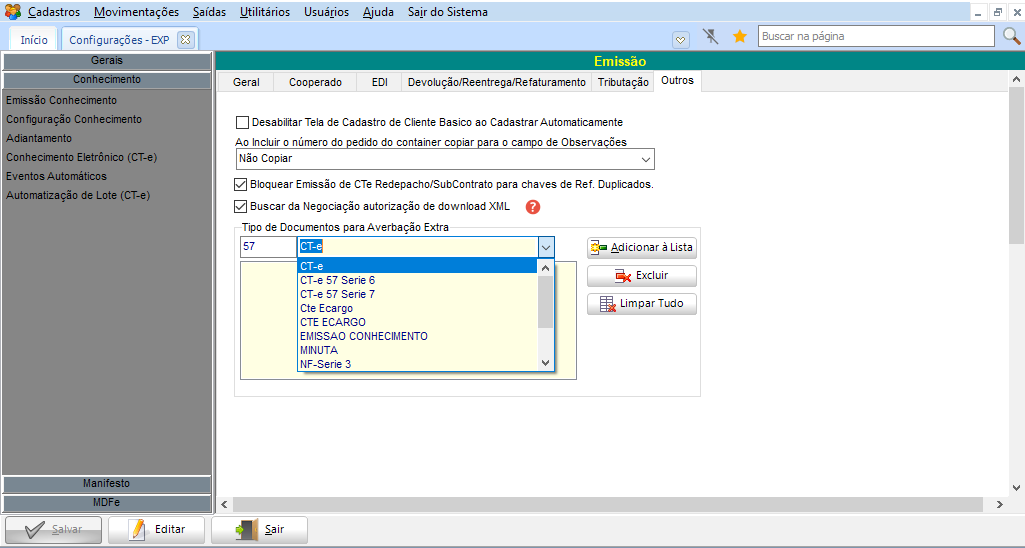
Task: Click the page vertical scrollbar up arrow
Action: coord(1016,79)
